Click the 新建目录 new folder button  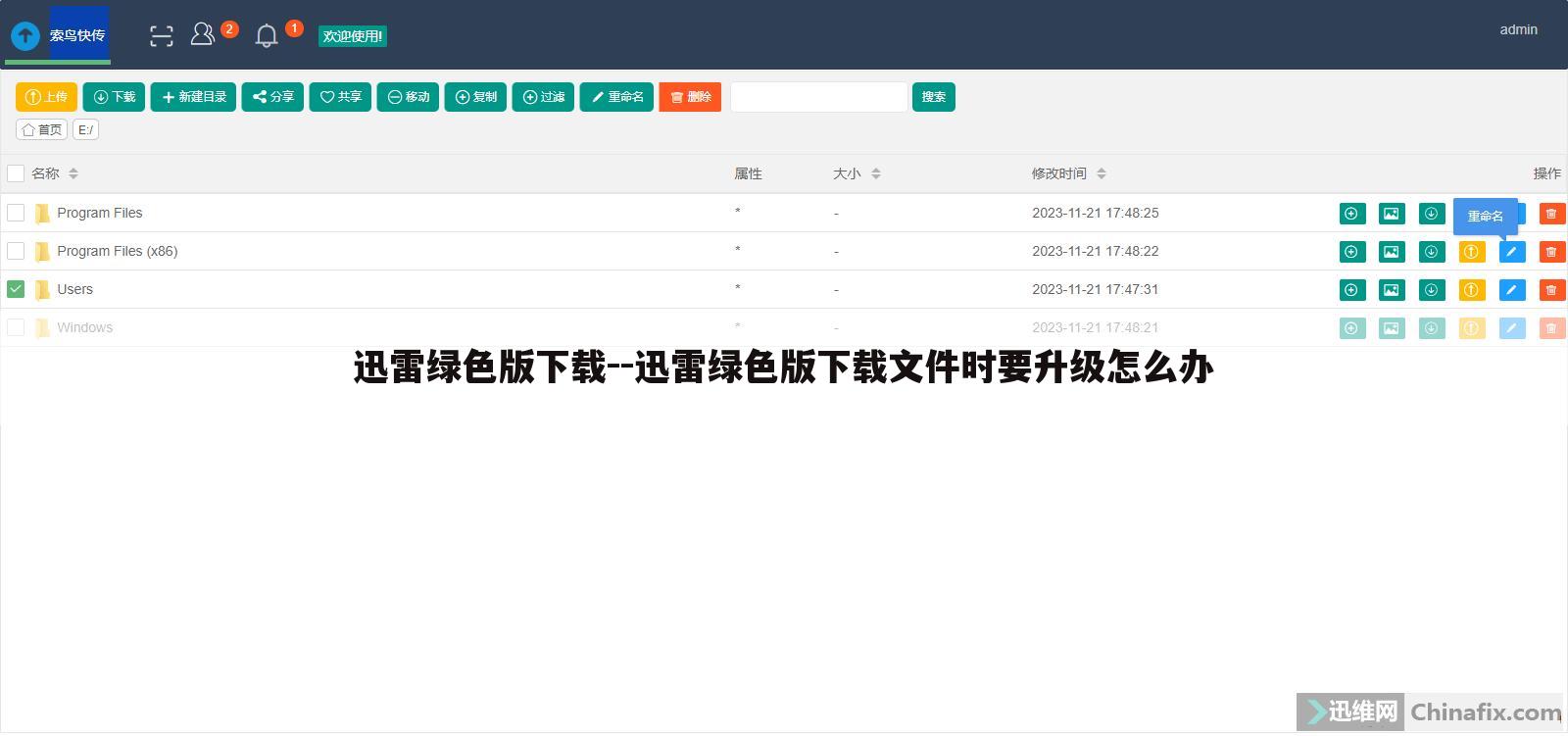(x=193, y=97)
